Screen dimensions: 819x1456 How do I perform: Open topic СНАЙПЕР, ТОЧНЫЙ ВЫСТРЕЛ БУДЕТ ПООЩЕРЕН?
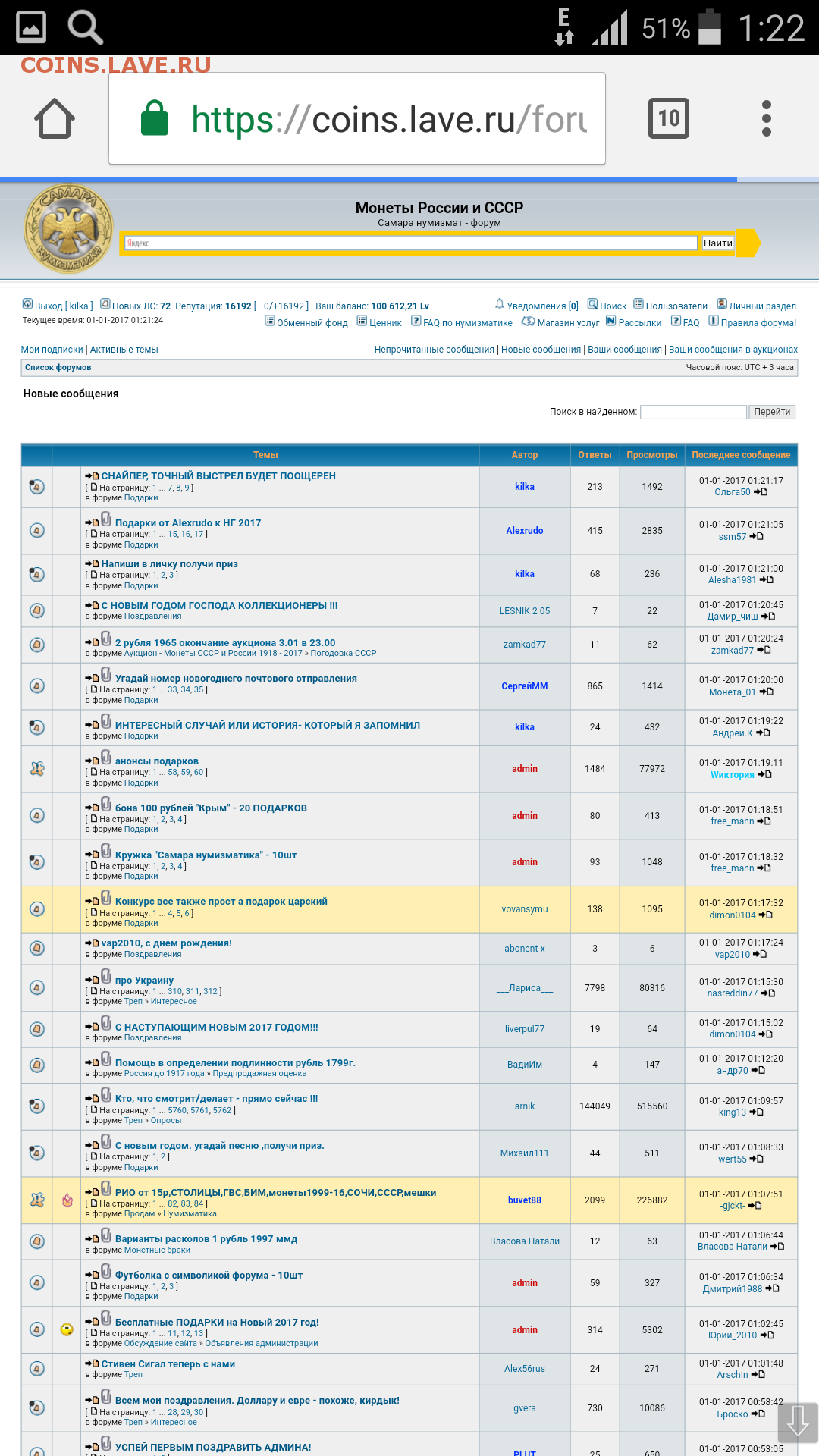(218, 476)
